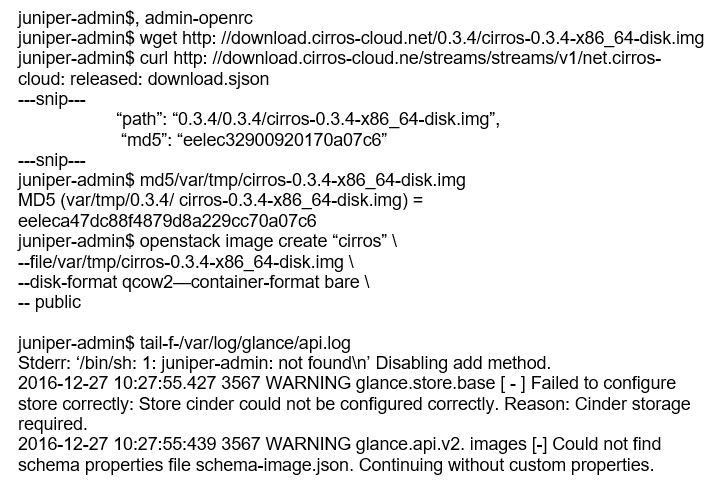719x484 pixels.
Task: Click the computed hash eeleca47dc88f4879d8a229cc70a07c6
Action: [x=167, y=220]
